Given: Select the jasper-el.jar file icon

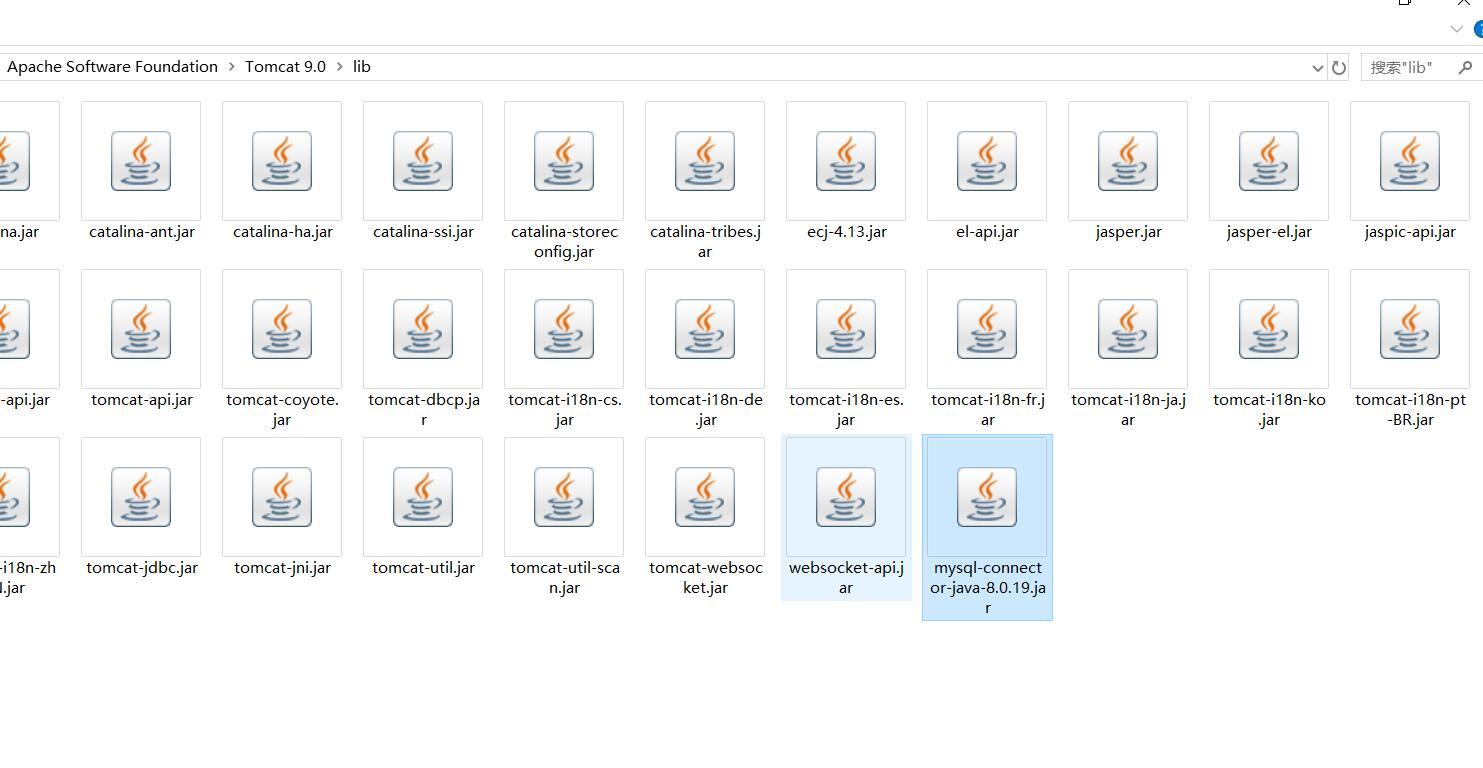Looking at the screenshot, I should click(1269, 160).
